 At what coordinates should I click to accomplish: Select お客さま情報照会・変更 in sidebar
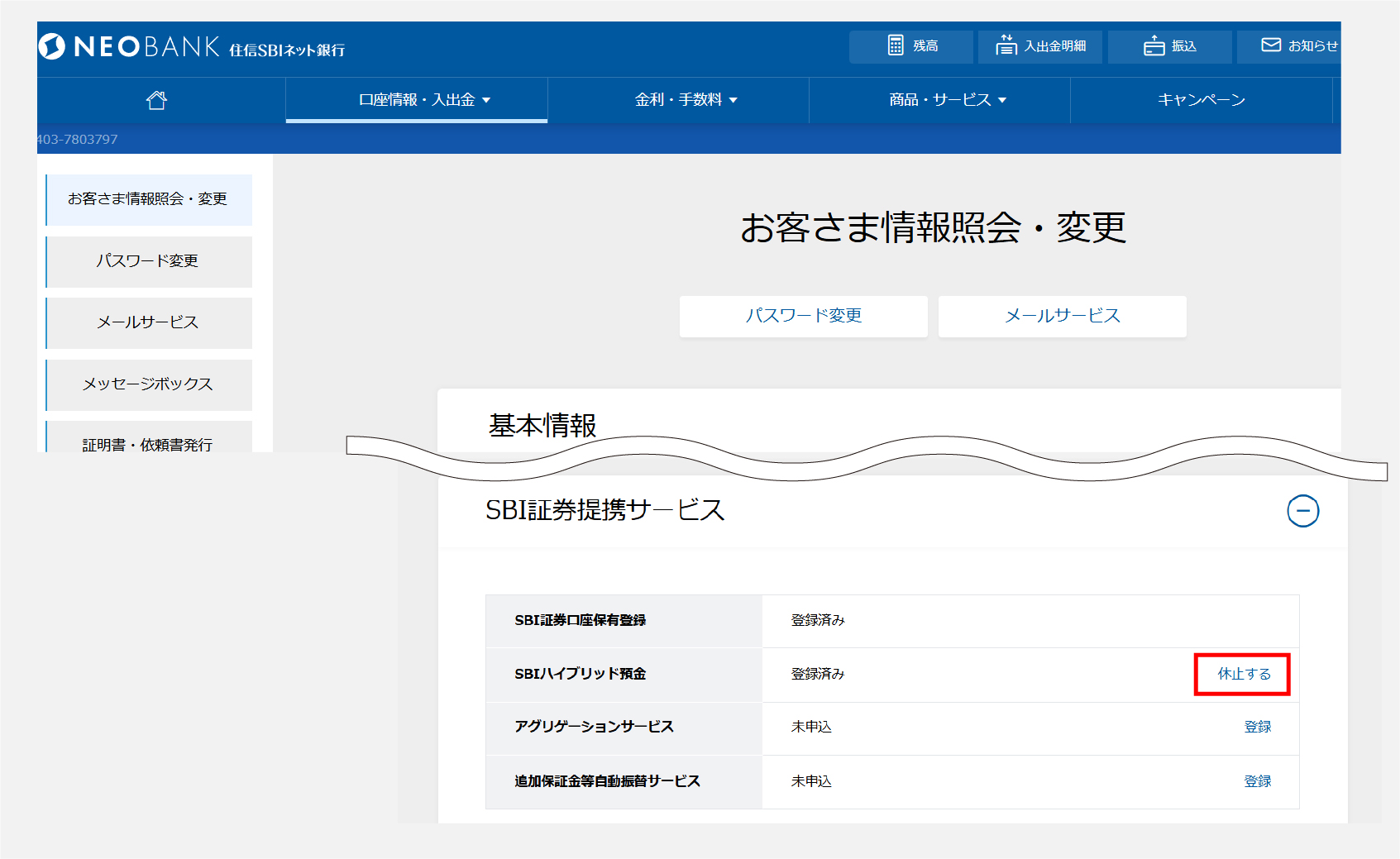tap(149, 199)
